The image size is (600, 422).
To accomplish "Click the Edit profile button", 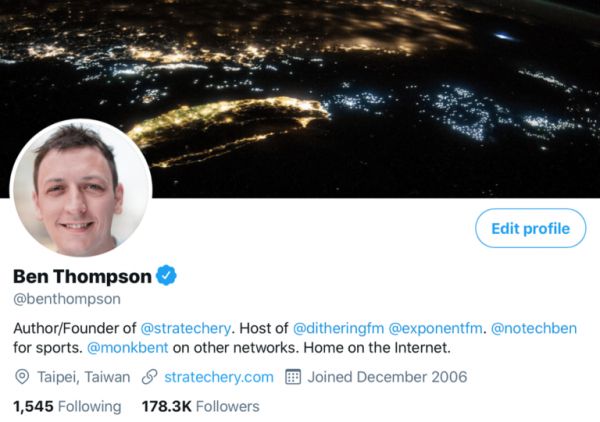I will 530,228.
